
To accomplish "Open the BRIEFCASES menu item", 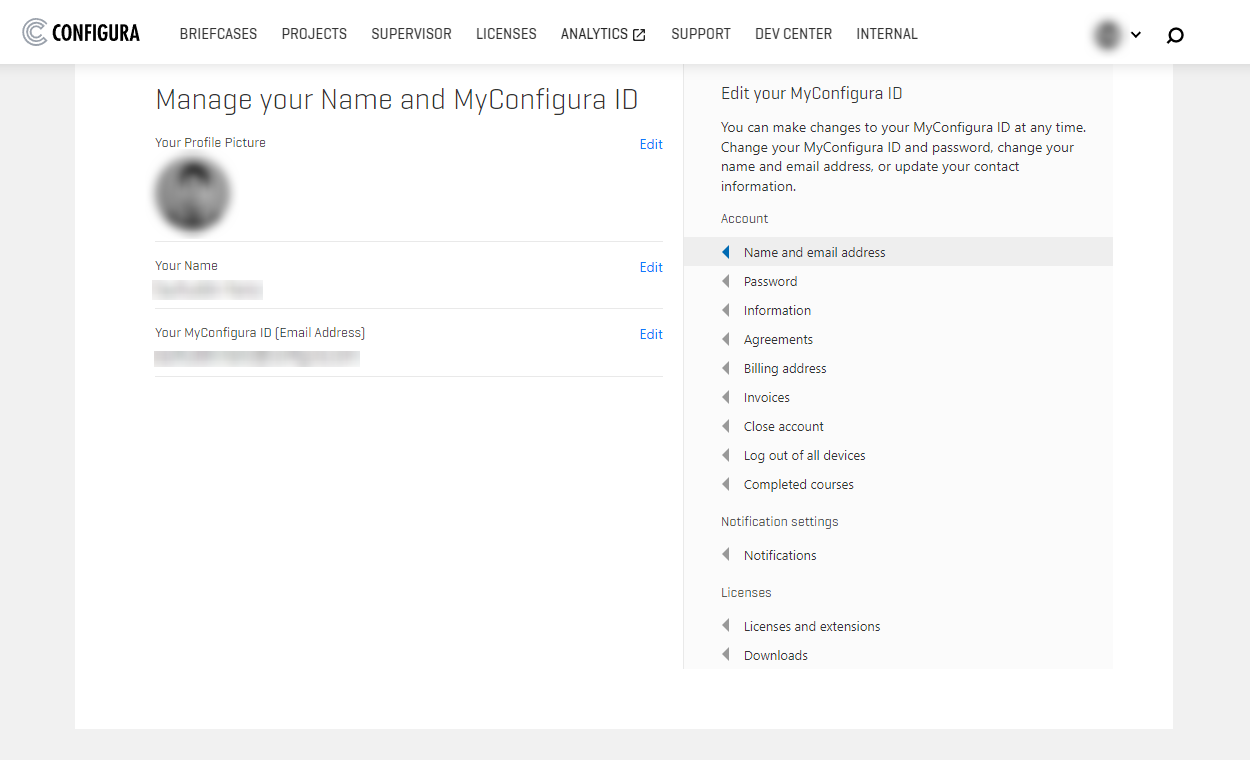I will click(218, 33).
